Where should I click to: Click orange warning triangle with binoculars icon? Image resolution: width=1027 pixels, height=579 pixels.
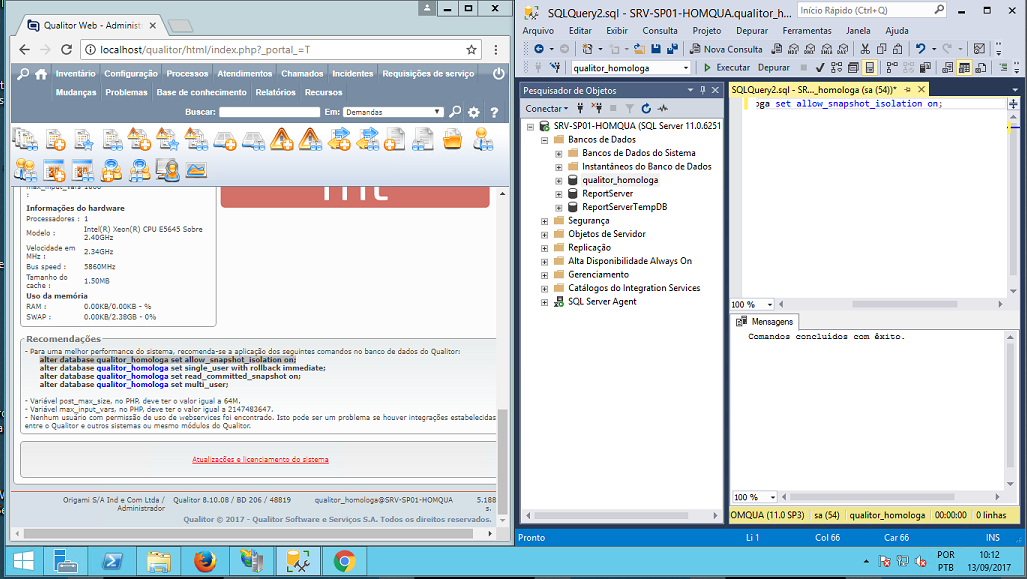pyautogui.click(x=310, y=140)
